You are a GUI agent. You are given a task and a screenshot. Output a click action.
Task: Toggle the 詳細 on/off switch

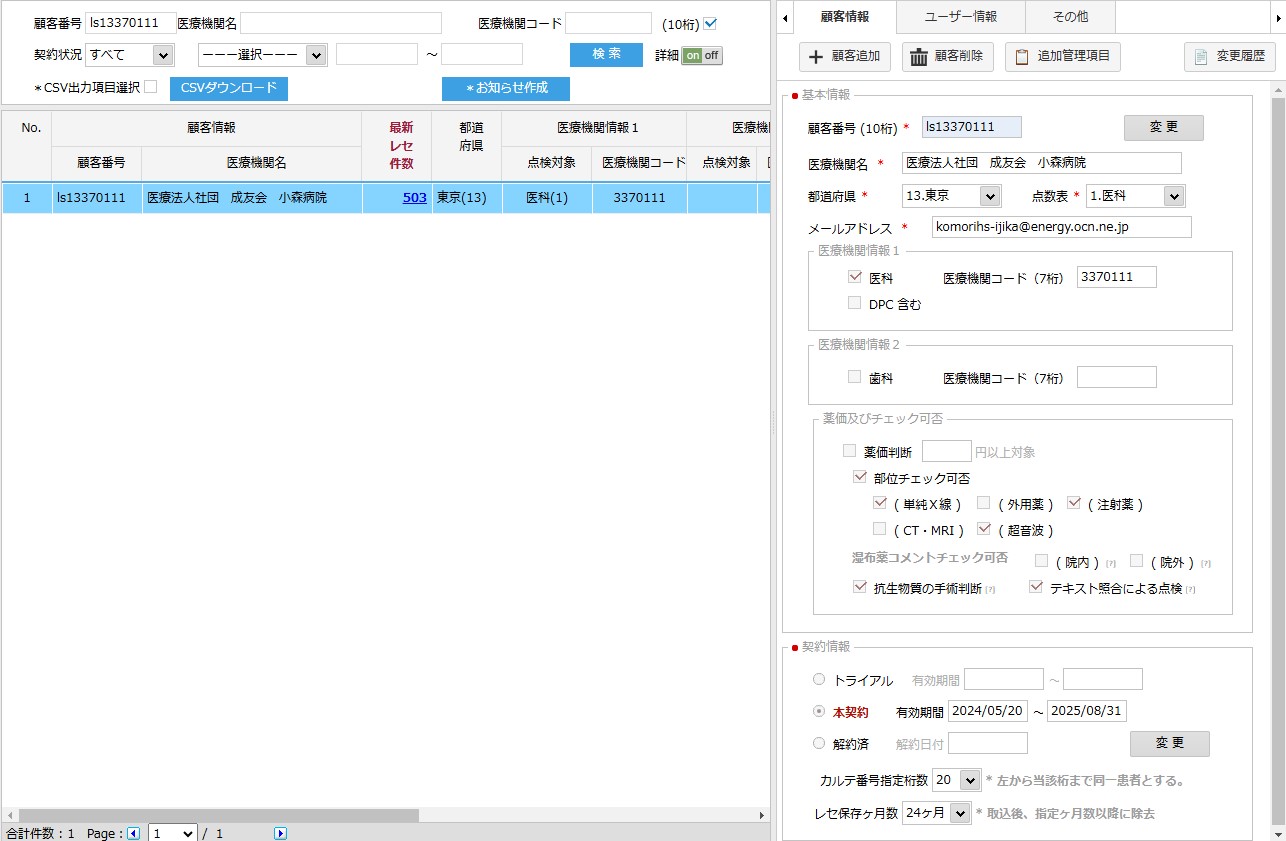(x=702, y=56)
